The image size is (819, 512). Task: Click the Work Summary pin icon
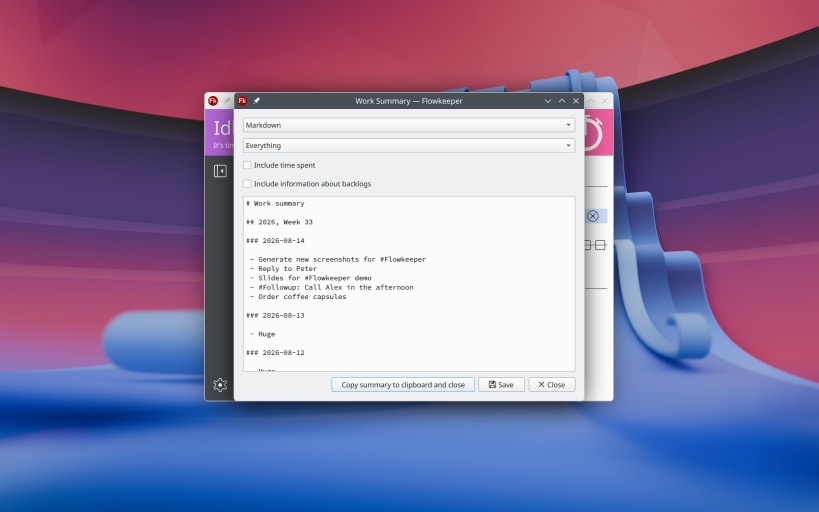coord(256,101)
